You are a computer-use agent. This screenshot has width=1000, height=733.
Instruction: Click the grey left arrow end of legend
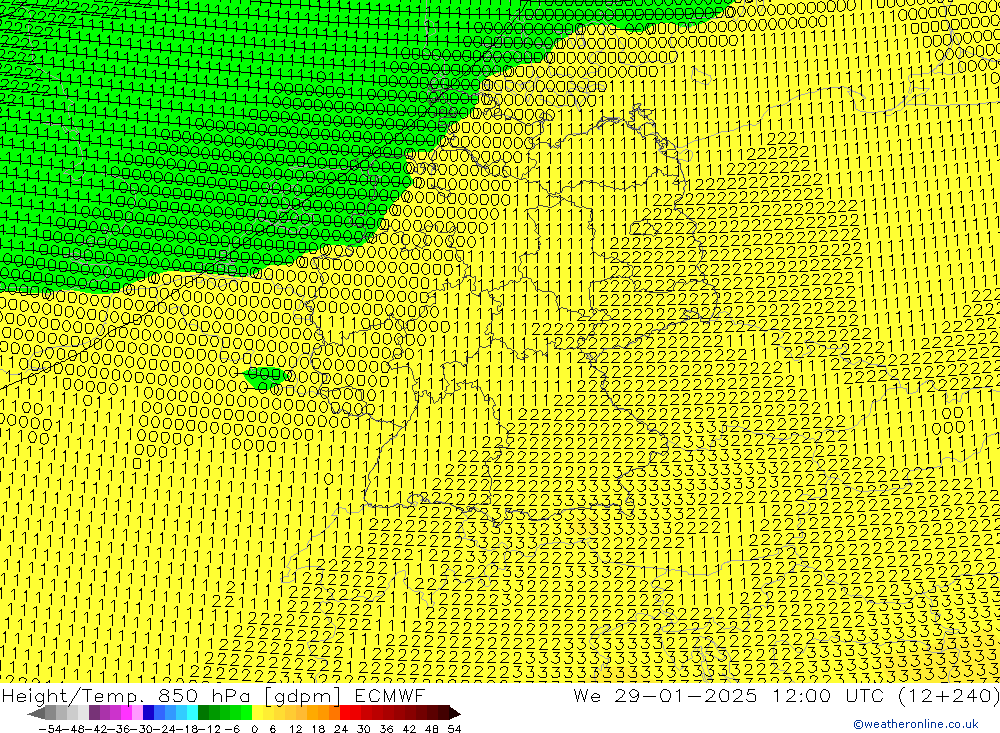click(36, 713)
